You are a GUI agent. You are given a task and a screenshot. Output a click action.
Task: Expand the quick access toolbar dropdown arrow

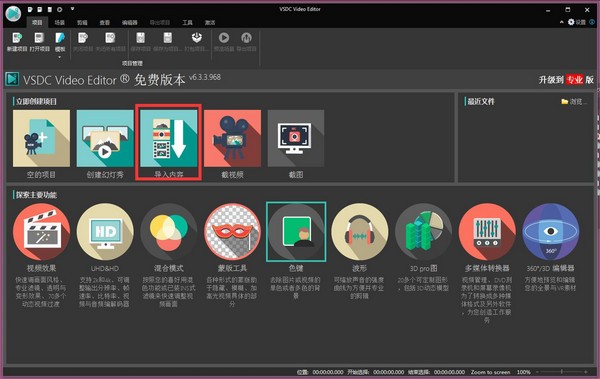click(72, 9)
